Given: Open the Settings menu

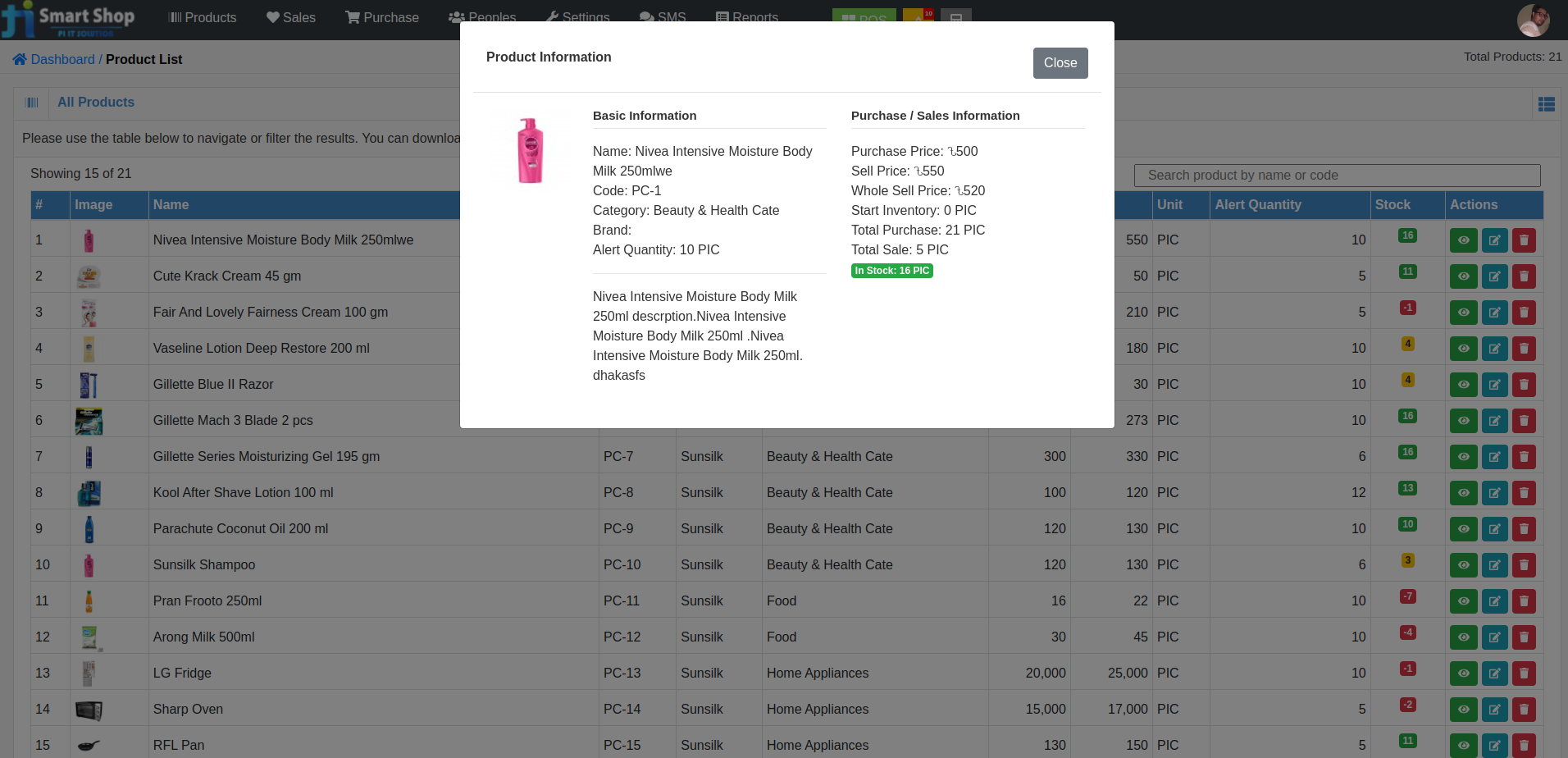Looking at the screenshot, I should point(577,17).
